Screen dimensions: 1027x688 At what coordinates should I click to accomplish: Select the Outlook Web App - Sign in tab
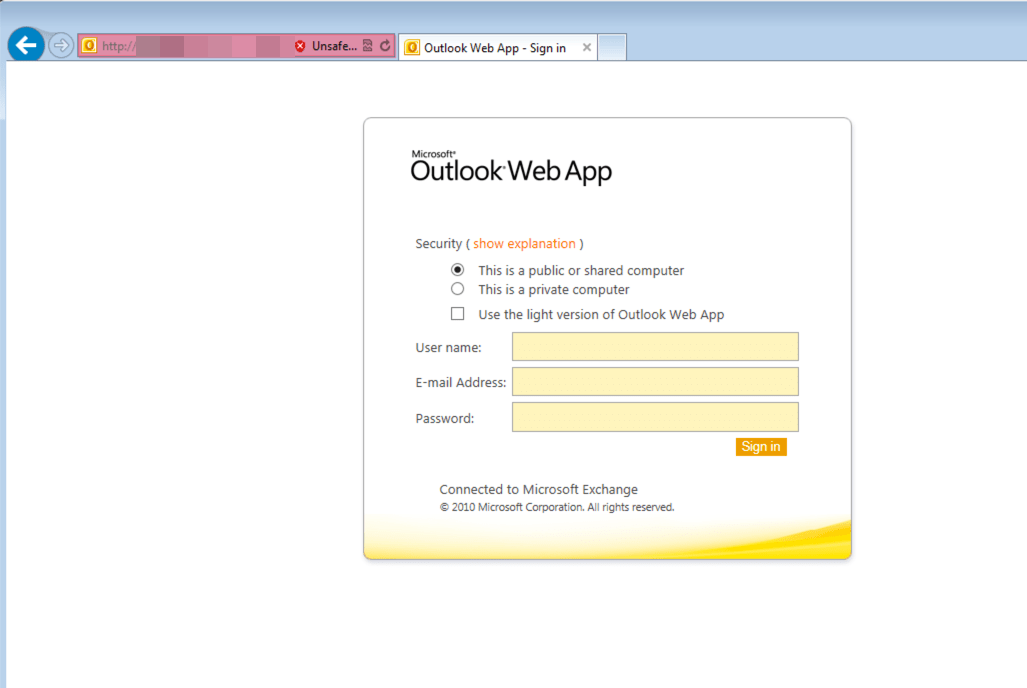pyautogui.click(x=498, y=47)
